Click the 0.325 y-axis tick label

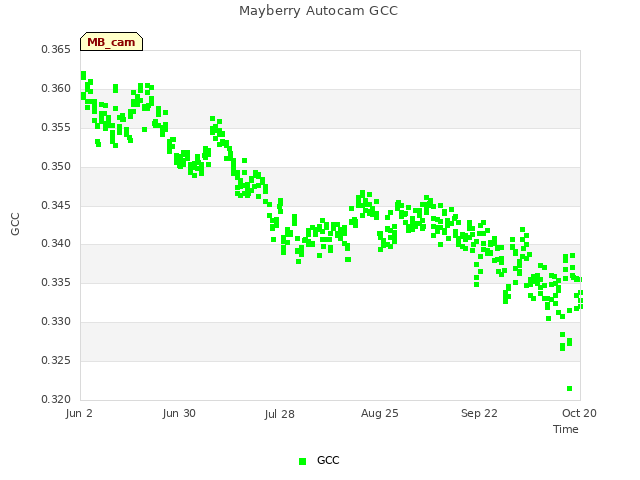click(56, 360)
